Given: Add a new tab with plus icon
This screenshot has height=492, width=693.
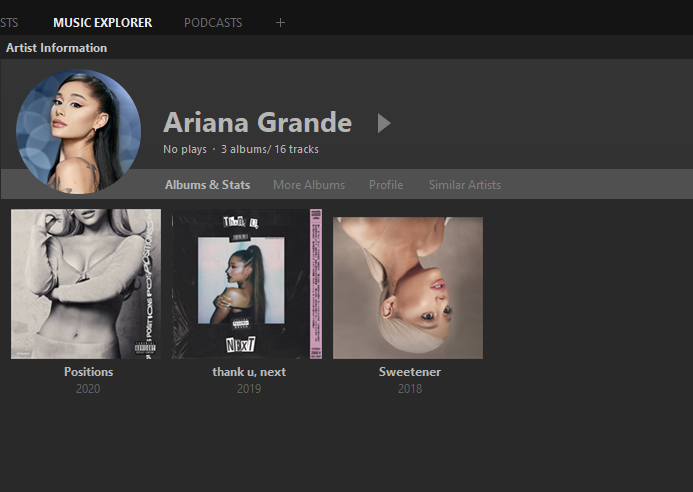Looking at the screenshot, I should 280,23.
